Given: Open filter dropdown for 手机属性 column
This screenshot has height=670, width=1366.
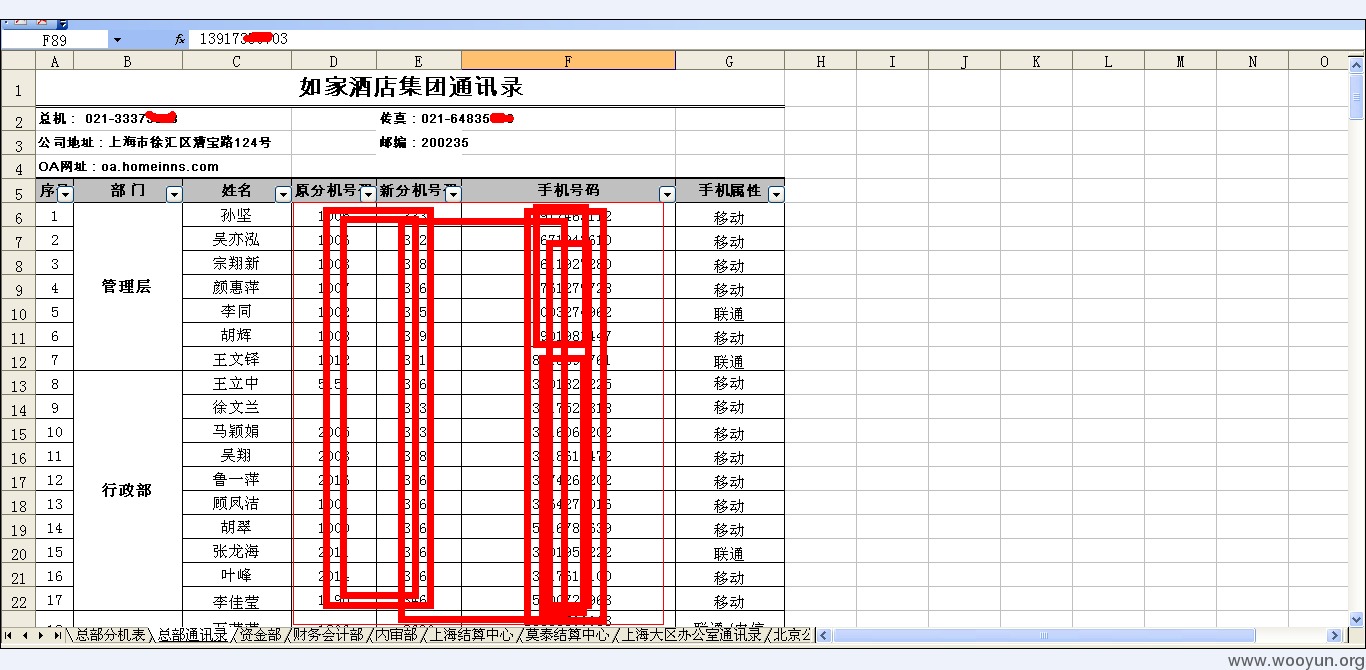Looking at the screenshot, I should point(775,193).
